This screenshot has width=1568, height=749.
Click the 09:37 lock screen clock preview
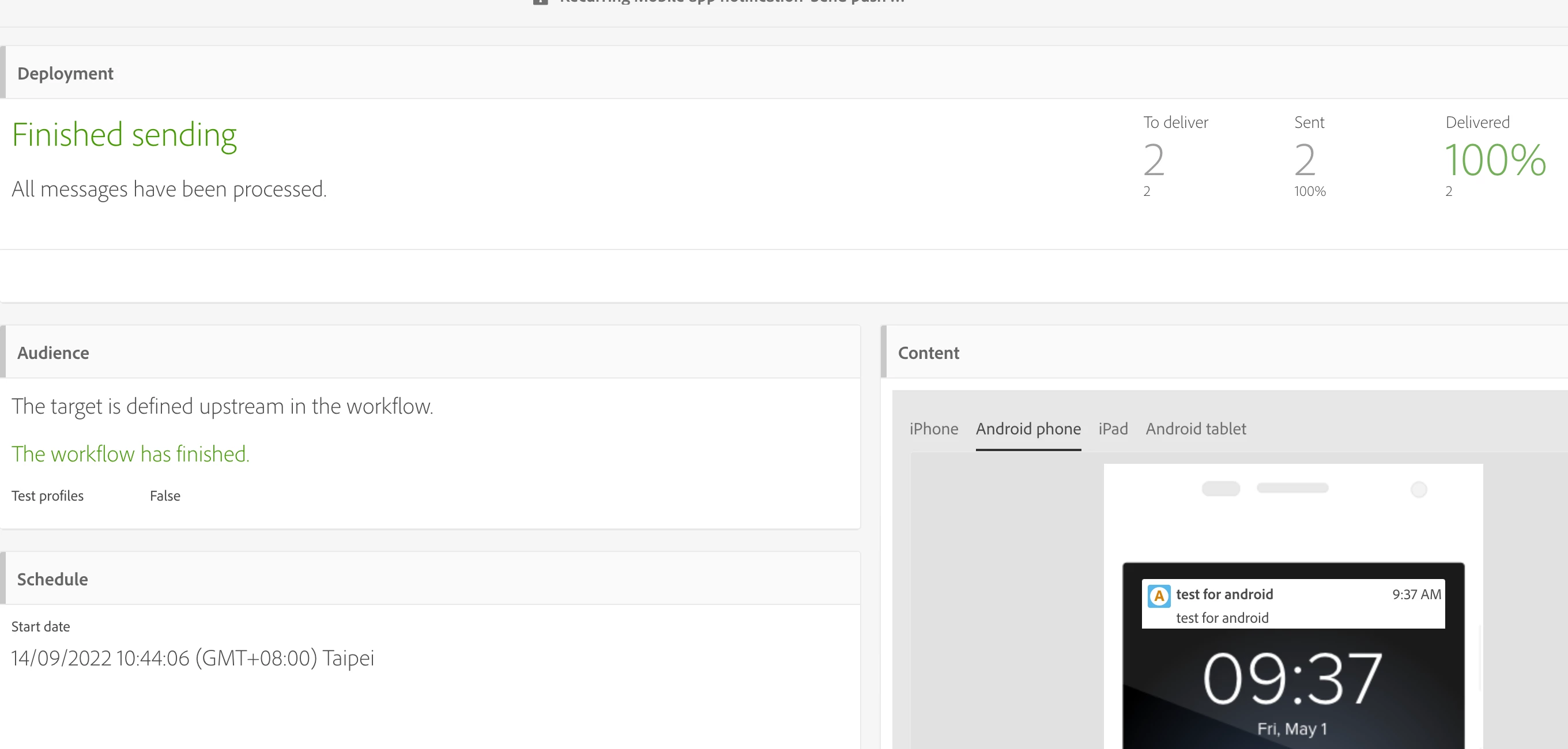point(1292,678)
